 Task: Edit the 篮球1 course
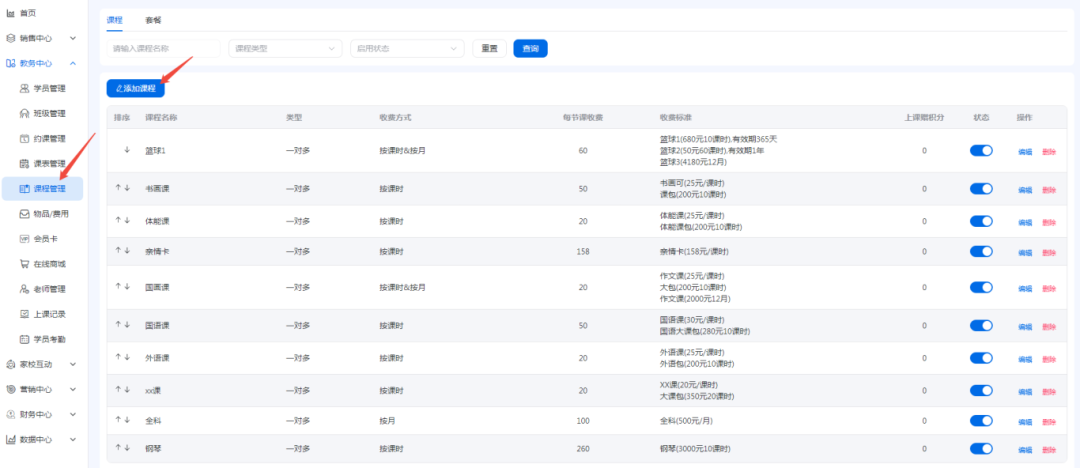pyautogui.click(x=1025, y=152)
